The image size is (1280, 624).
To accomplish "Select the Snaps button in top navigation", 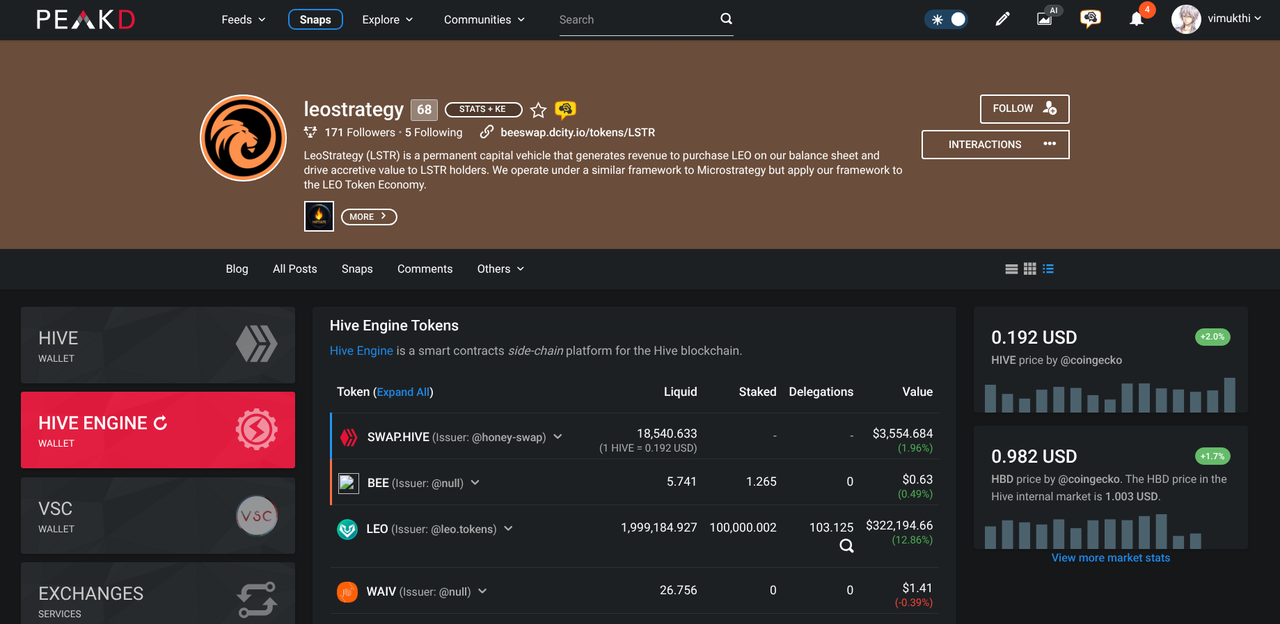I will point(315,19).
